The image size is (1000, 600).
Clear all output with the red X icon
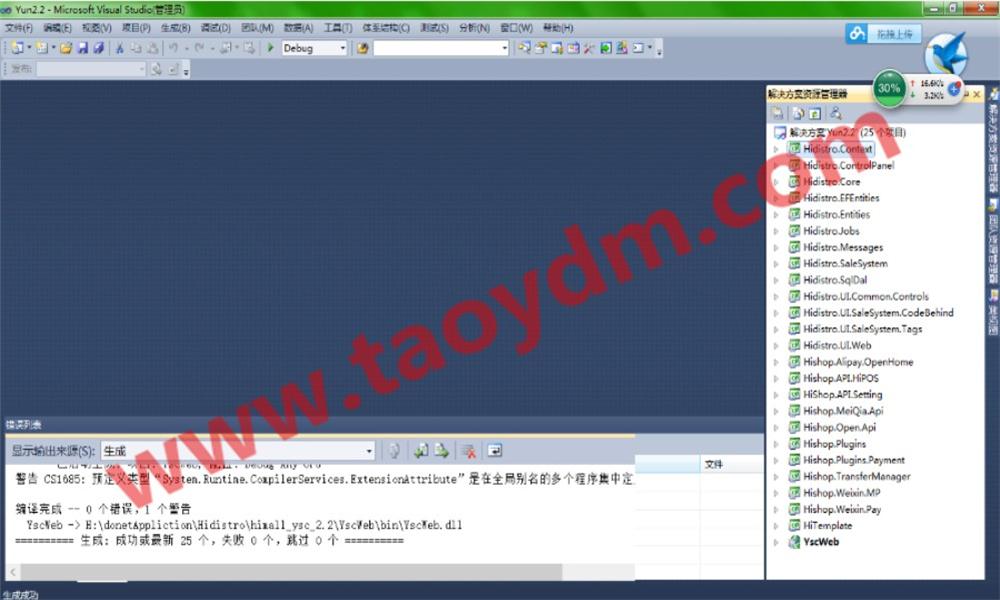click(469, 451)
